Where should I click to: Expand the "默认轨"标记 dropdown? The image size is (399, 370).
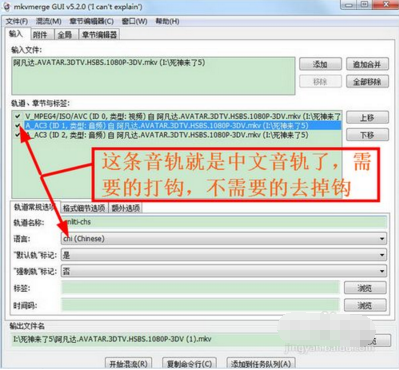[224, 255]
